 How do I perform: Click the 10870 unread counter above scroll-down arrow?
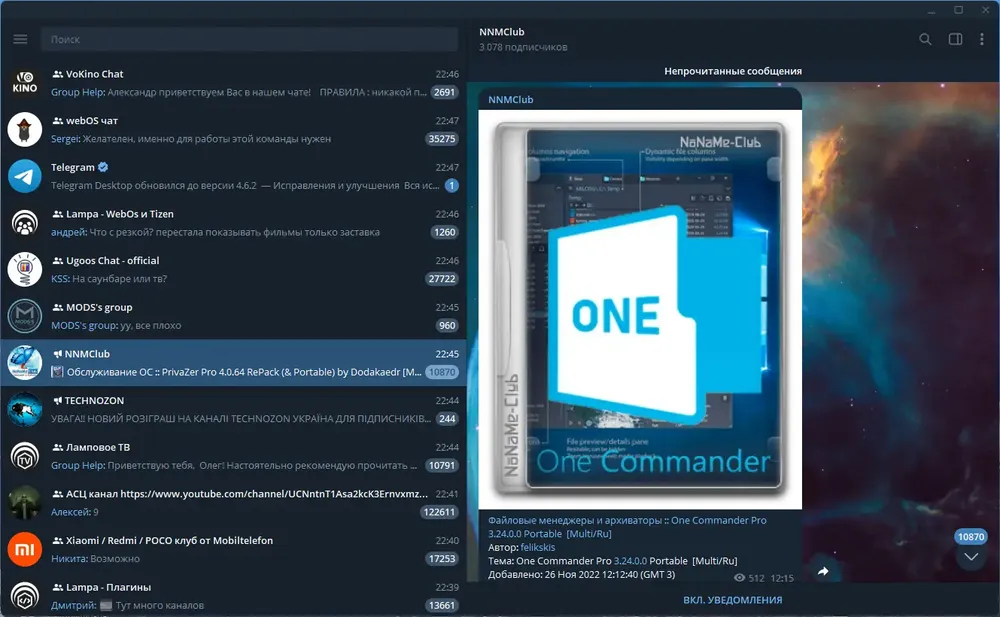(971, 537)
